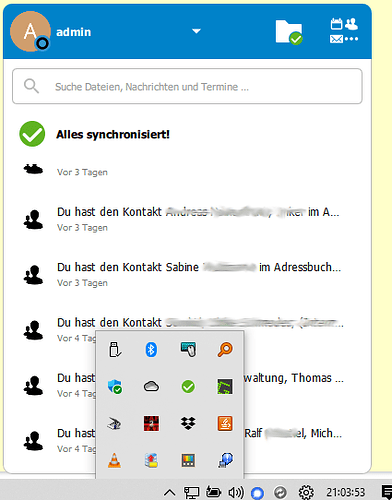The image size is (392, 500).
Task: Select the 'Alles synchronisiert!' status text
Action: [x=113, y=134]
